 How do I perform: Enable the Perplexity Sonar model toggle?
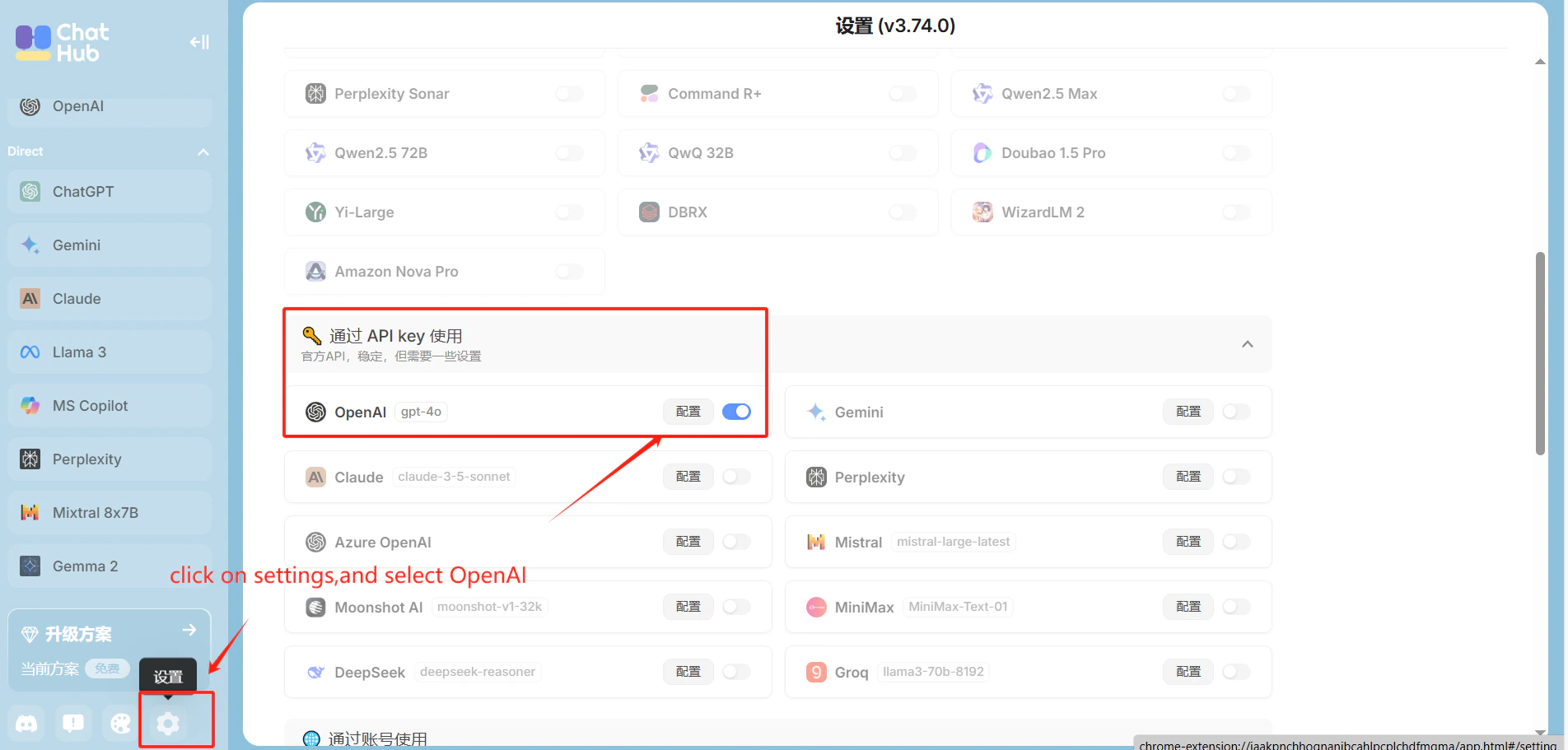pos(569,93)
